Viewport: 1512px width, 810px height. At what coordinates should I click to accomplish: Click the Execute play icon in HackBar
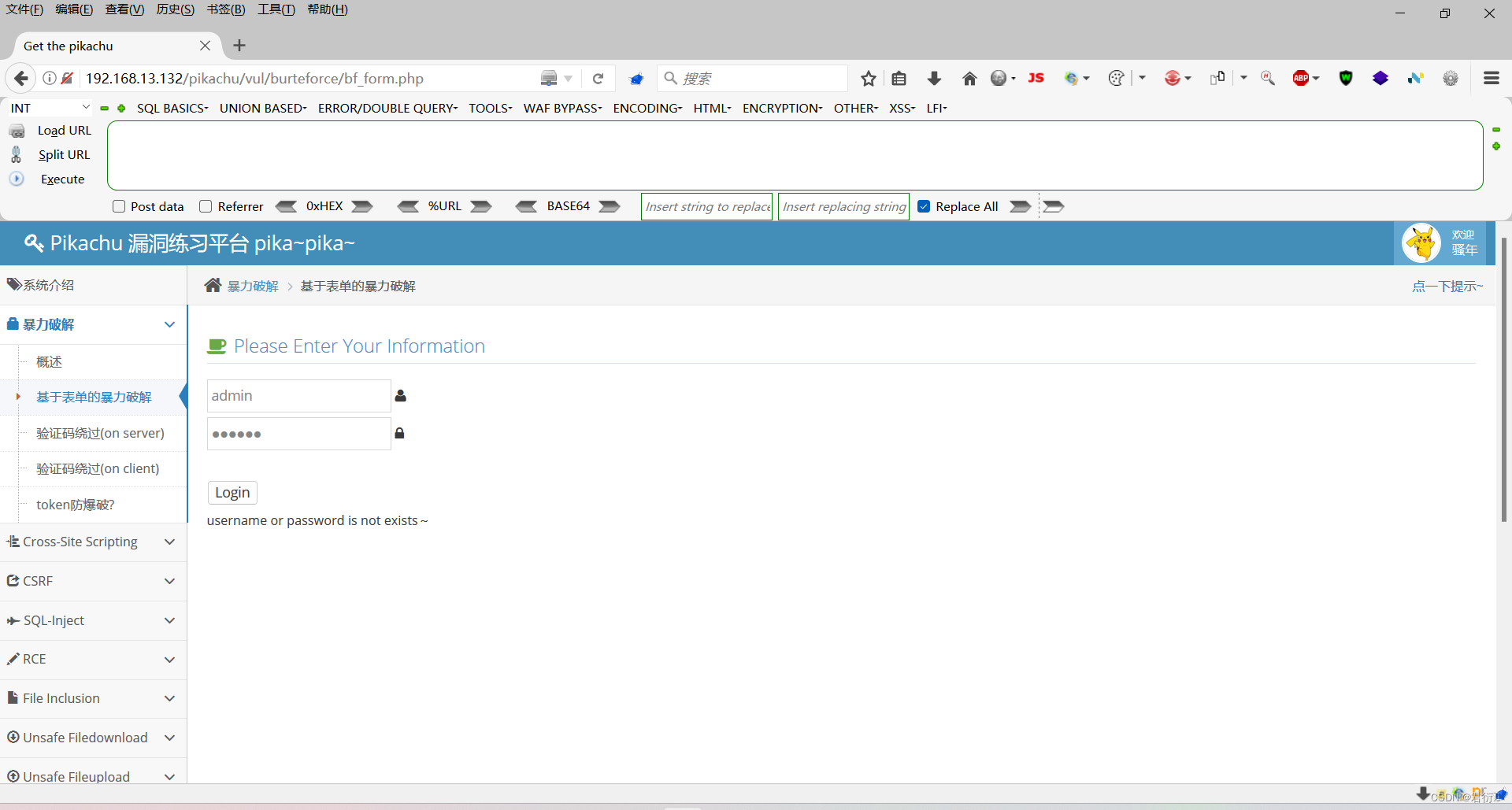click(17, 179)
